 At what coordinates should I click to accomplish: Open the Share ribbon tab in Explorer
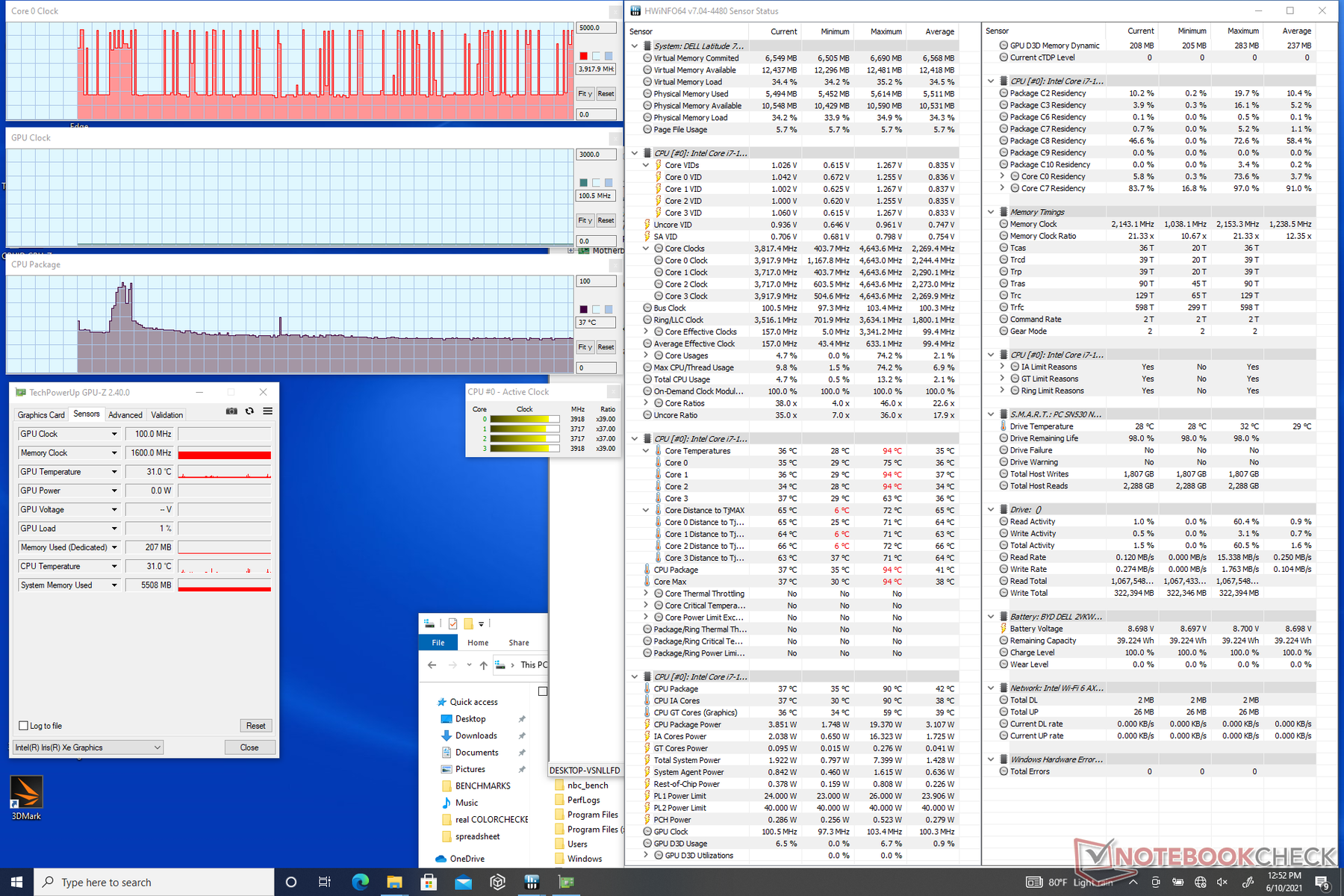(x=519, y=642)
